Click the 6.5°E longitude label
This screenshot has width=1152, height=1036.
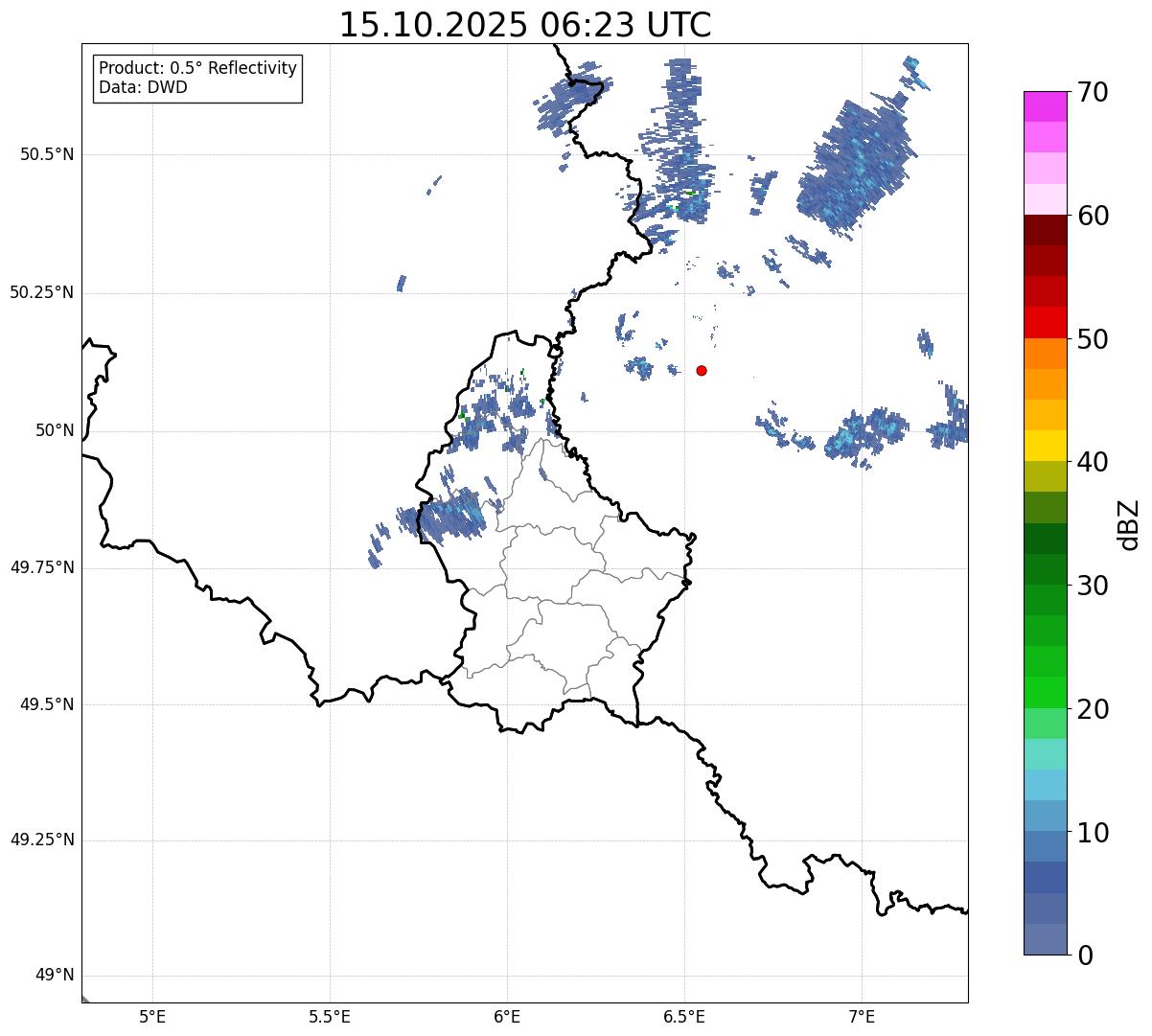[x=684, y=1016]
